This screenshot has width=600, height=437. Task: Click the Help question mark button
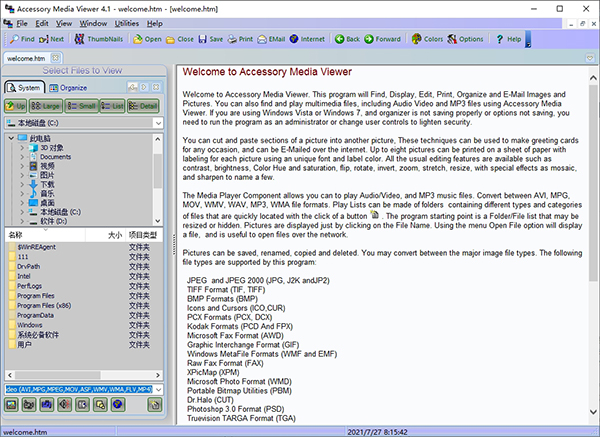tap(509, 39)
